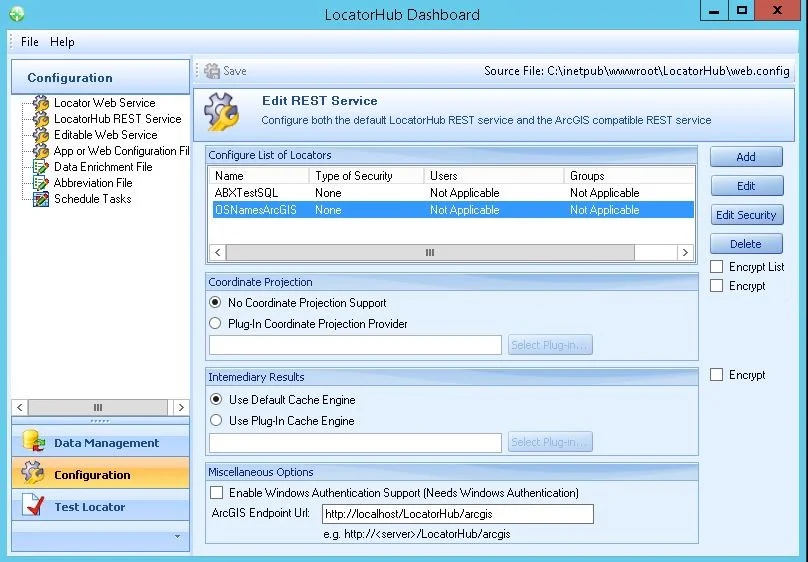
Task: Click the ArcGIS Endpoint Url field
Action: (458, 514)
